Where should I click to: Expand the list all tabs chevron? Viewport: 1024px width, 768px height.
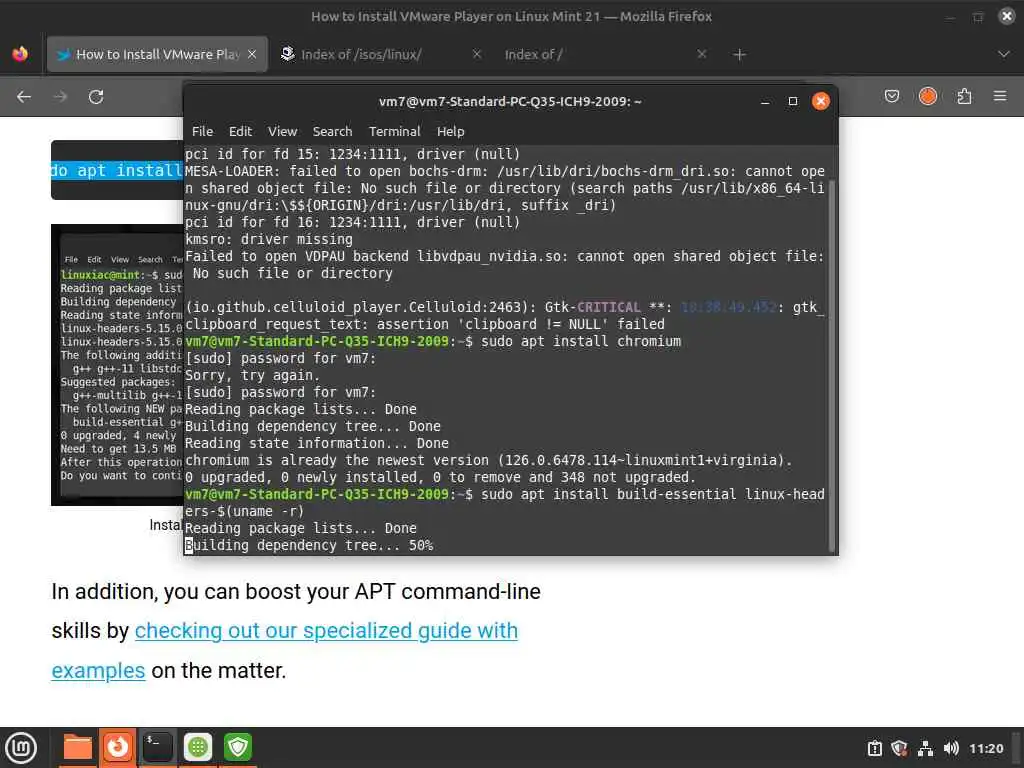coord(1004,54)
